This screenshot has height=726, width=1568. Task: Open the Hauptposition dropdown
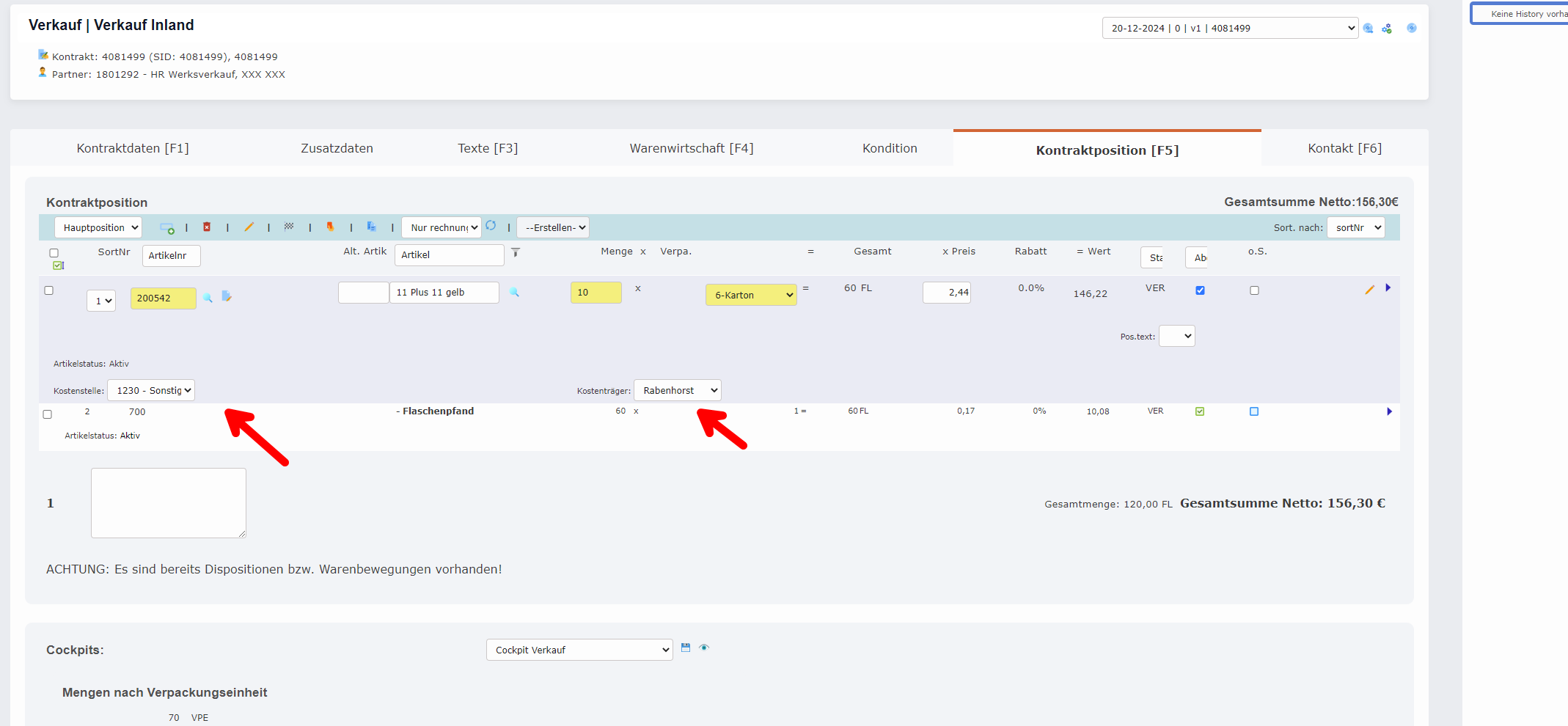coord(98,228)
